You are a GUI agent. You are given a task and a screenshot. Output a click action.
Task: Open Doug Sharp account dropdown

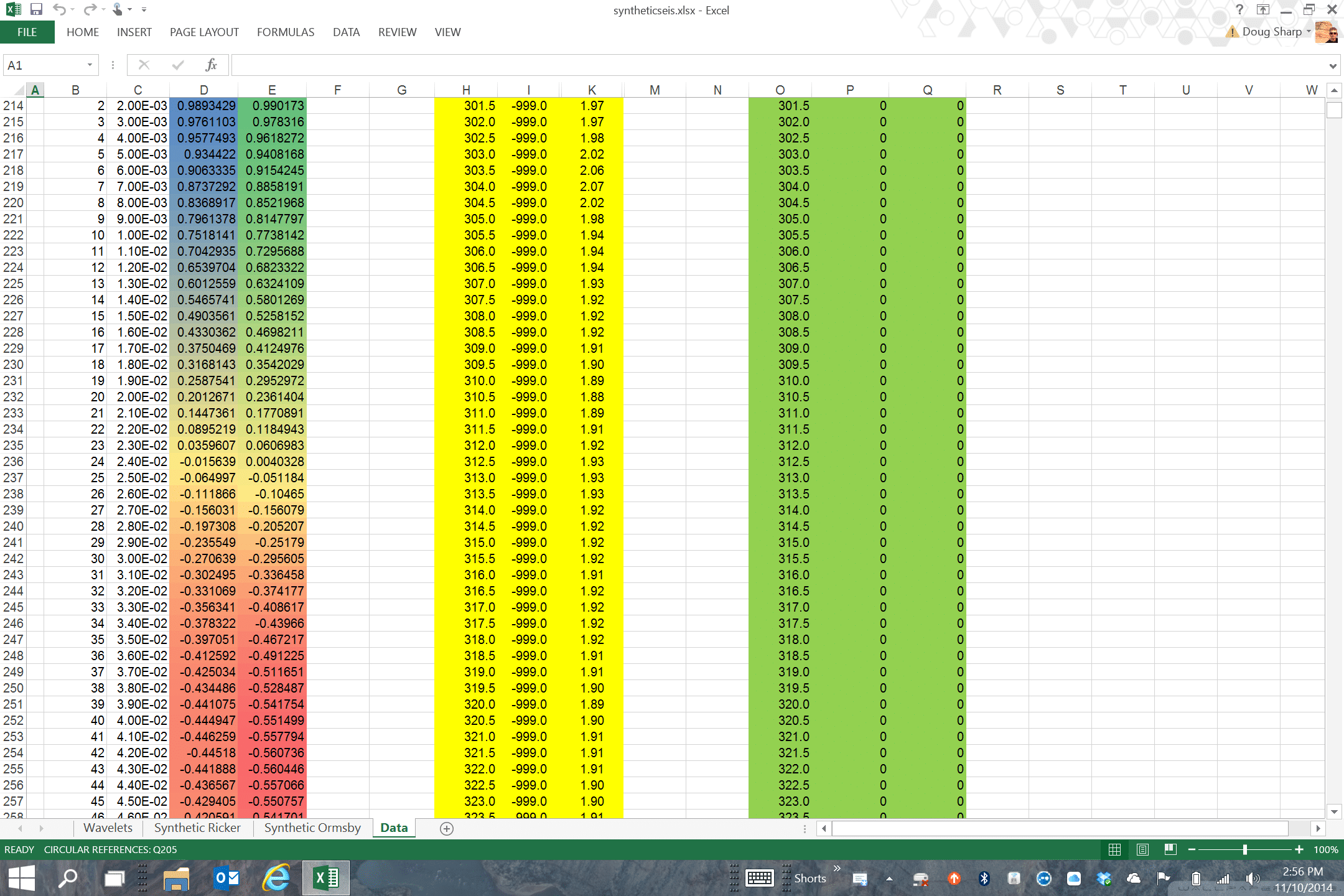(1309, 31)
